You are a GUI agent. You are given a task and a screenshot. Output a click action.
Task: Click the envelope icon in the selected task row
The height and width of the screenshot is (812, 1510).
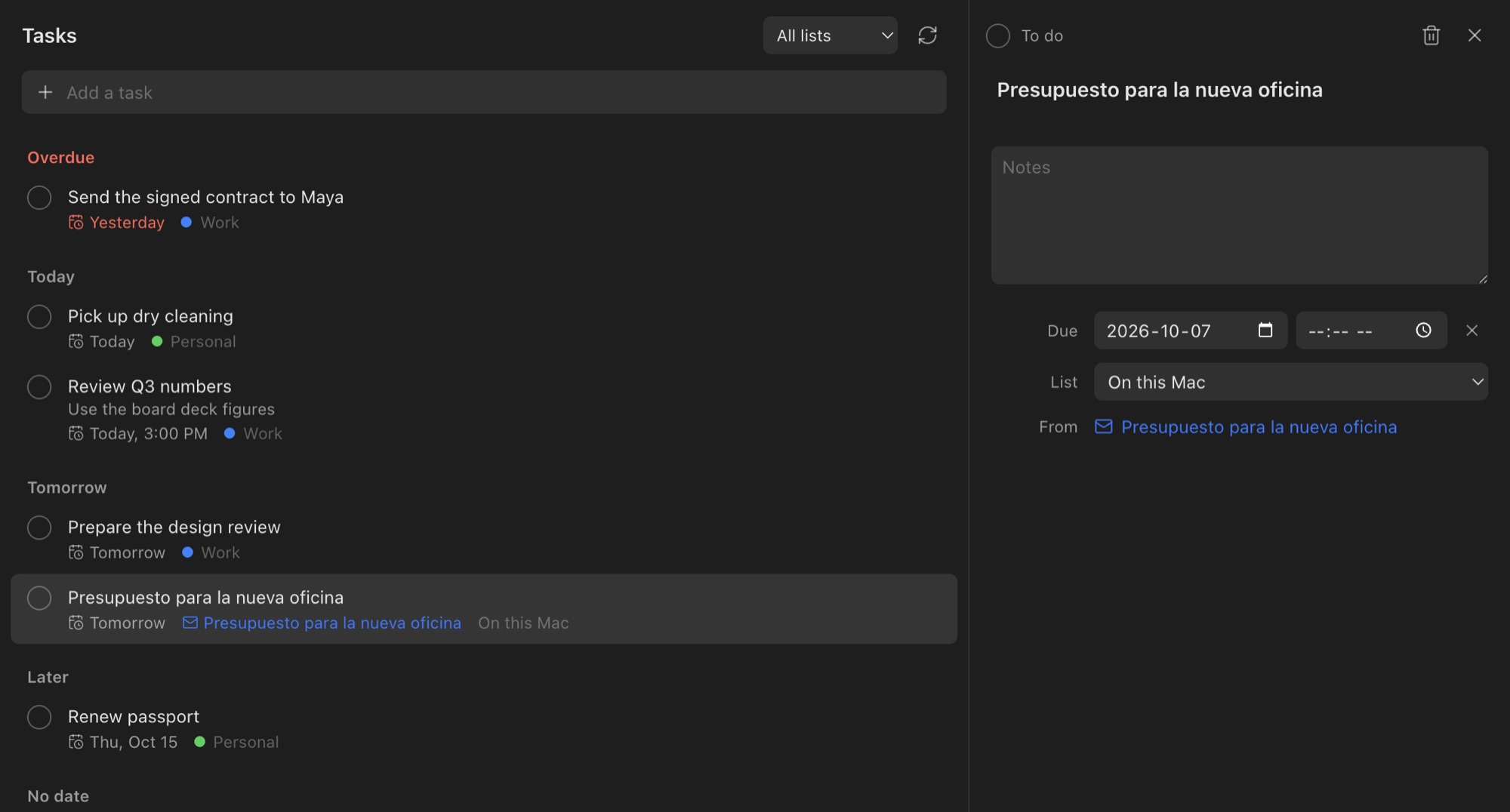(190, 623)
